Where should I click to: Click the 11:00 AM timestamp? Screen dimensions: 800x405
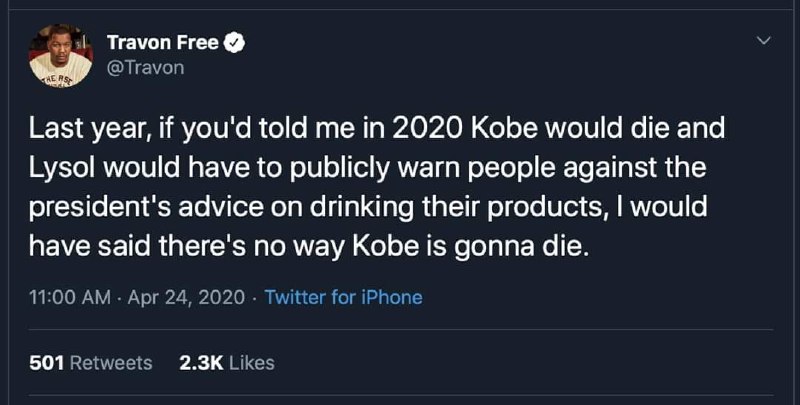[70, 297]
